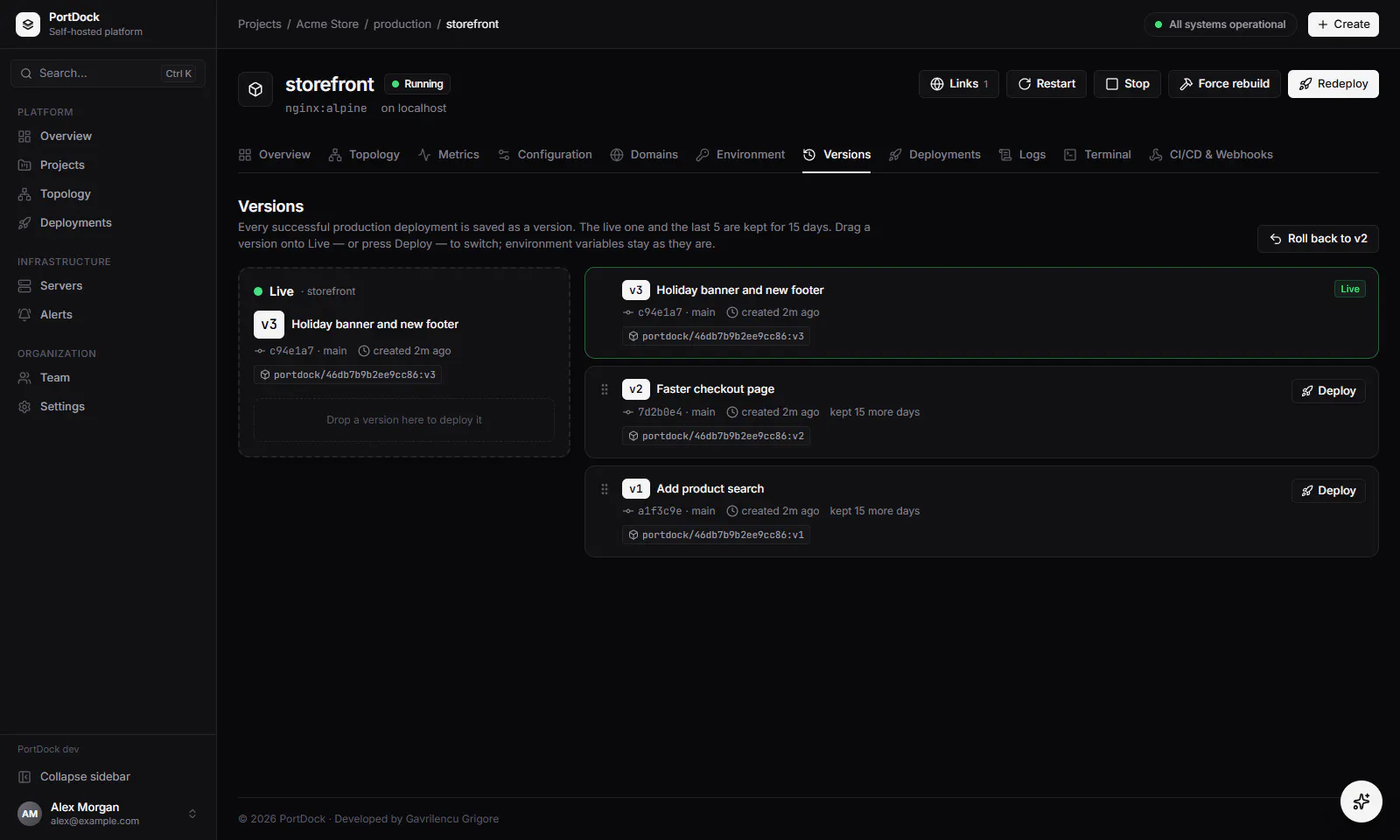Switch to the Metrics tab
The height and width of the screenshot is (840, 1400).
[x=449, y=155]
